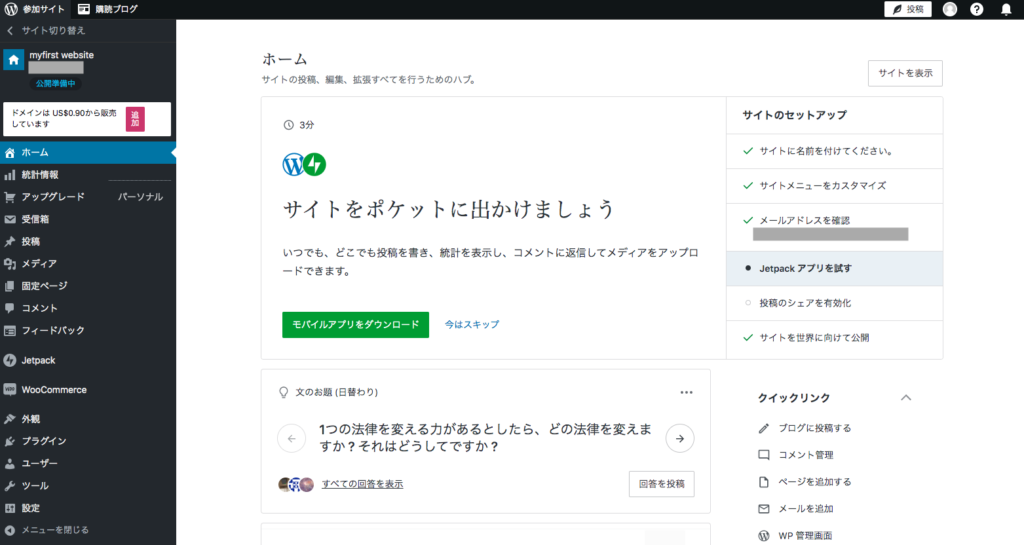The height and width of the screenshot is (545, 1024).
Task: Click the green モバイルアプリをダウンロード button
Action: pyautogui.click(x=355, y=325)
